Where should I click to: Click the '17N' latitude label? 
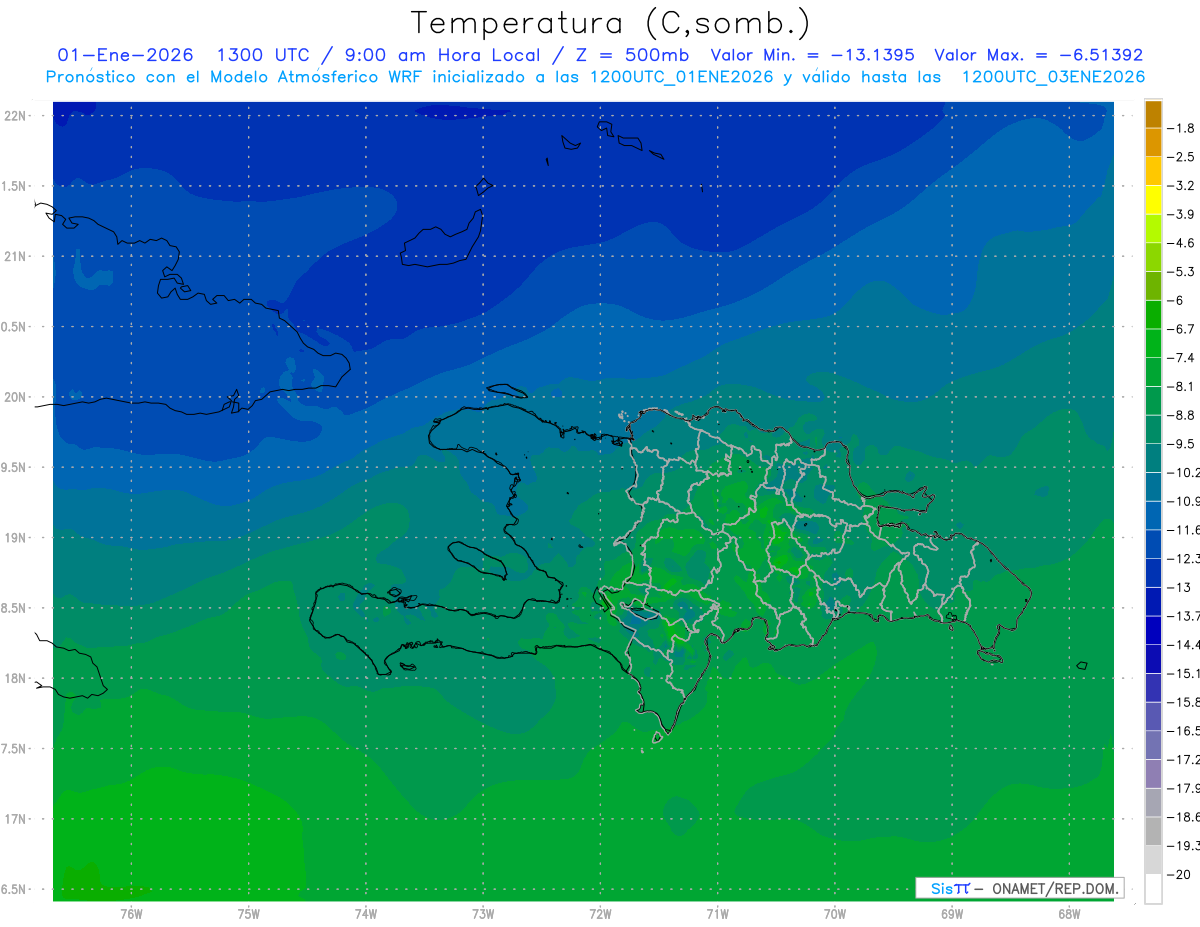[x=14, y=819]
